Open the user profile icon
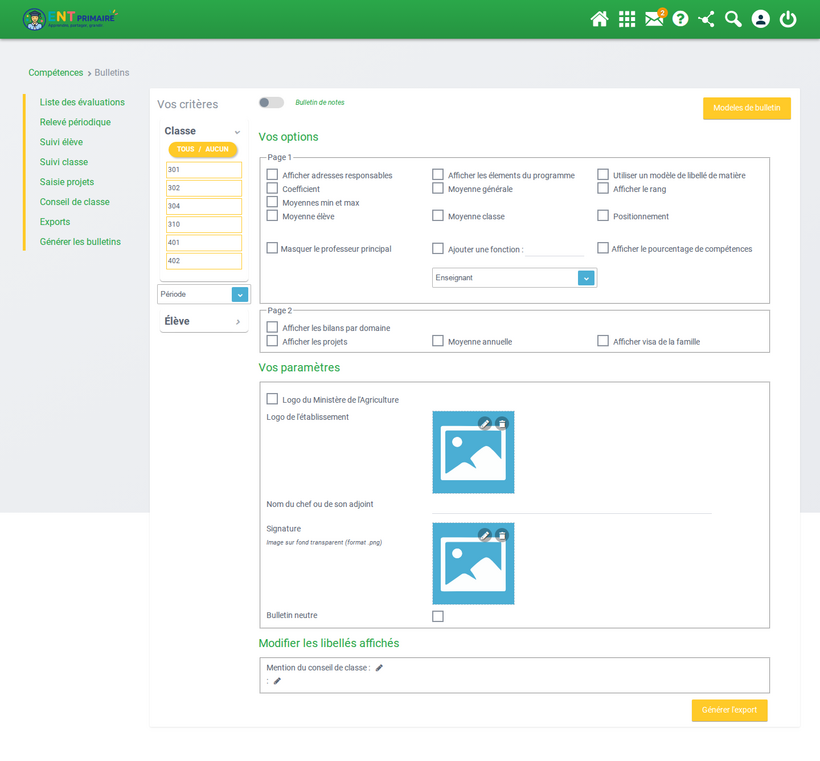 coord(760,19)
